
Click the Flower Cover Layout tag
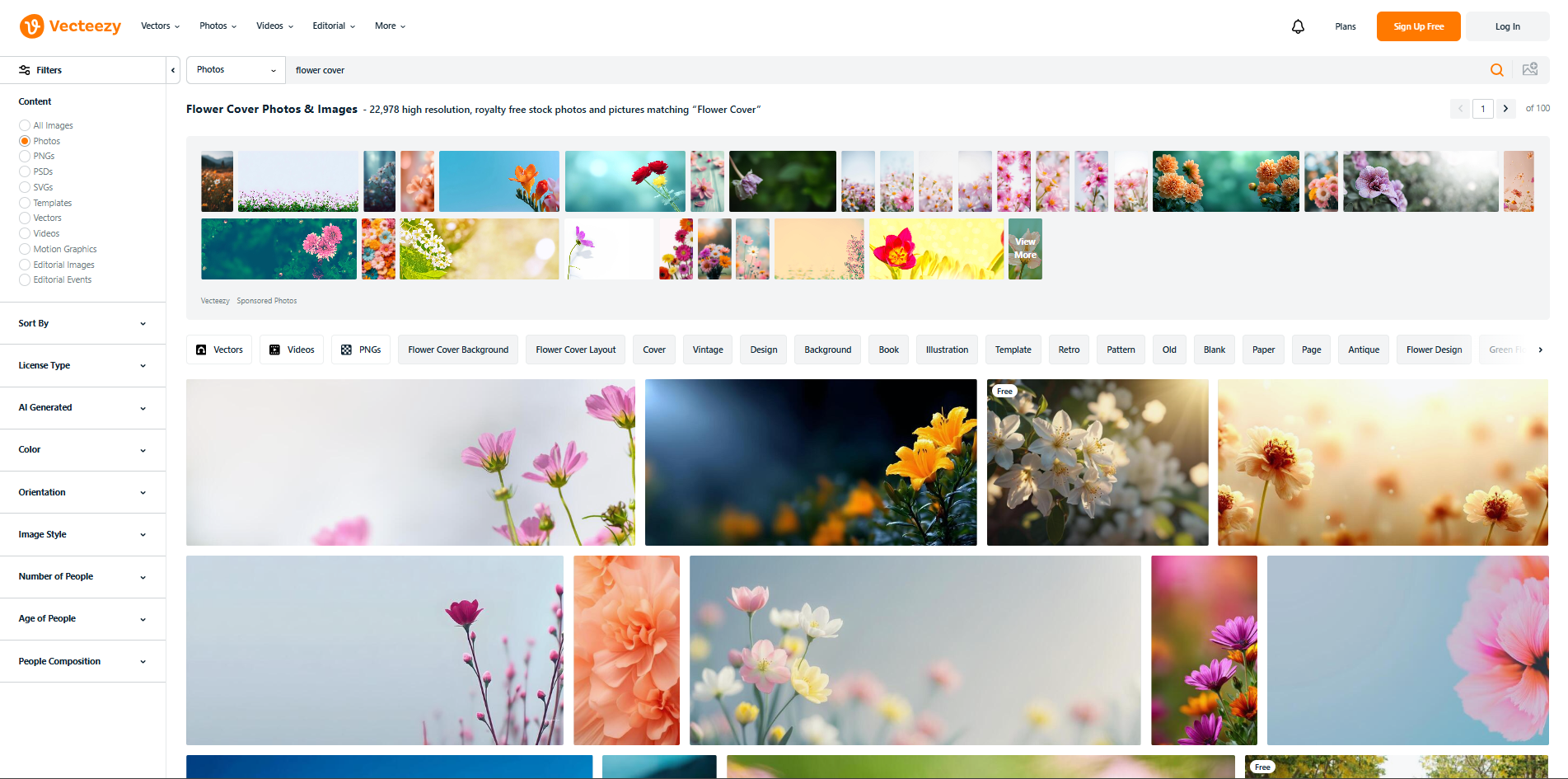point(576,350)
